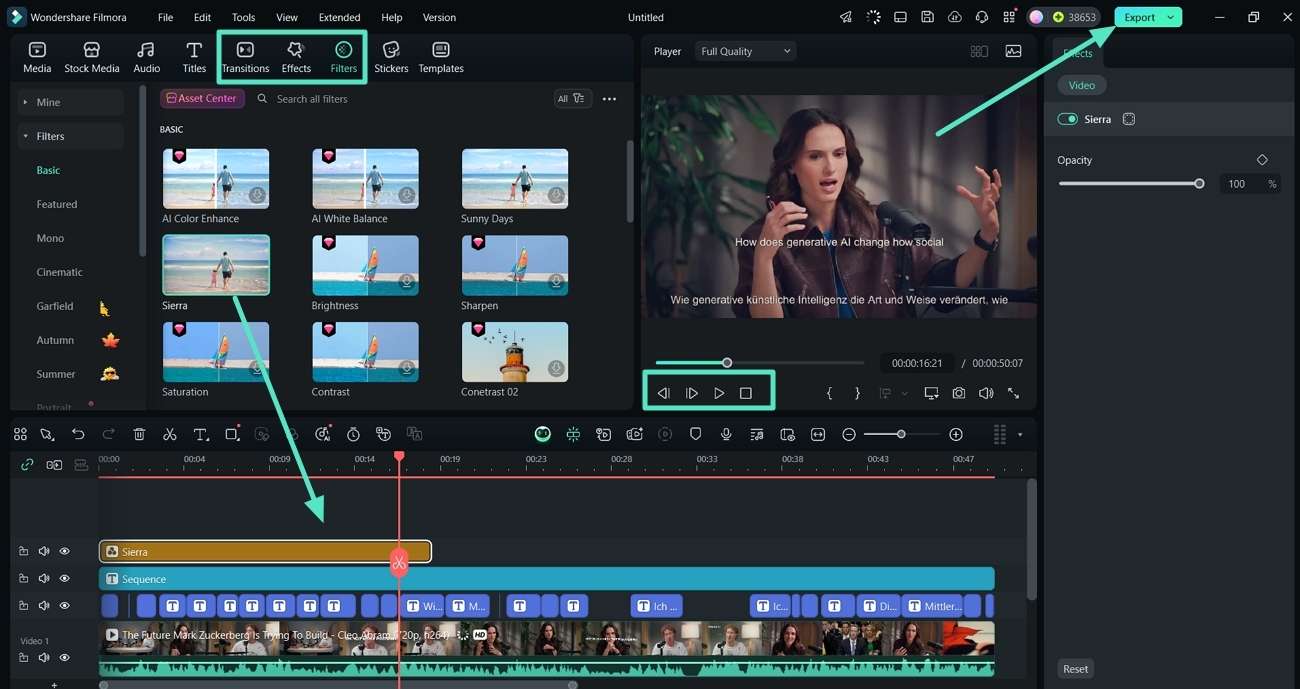The image size is (1300, 689).
Task: Open the Asset Center
Action: [x=202, y=98]
